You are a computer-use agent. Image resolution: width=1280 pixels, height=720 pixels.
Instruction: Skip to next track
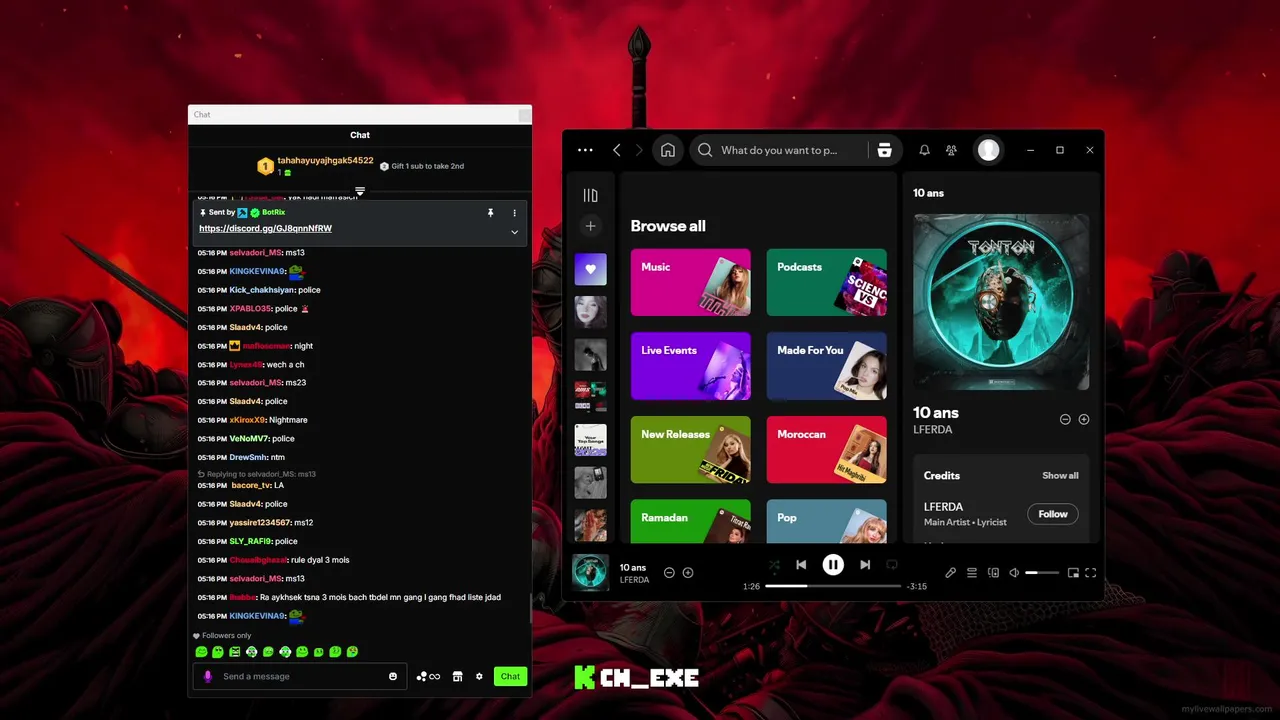[x=865, y=565]
